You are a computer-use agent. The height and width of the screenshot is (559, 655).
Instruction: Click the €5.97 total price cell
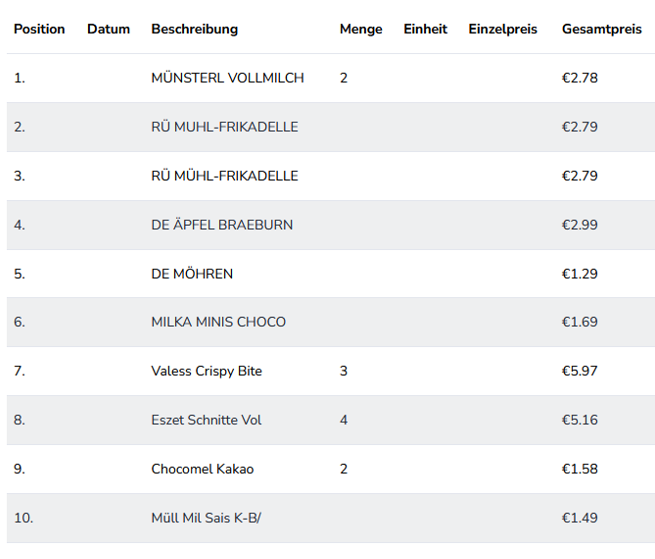click(579, 371)
